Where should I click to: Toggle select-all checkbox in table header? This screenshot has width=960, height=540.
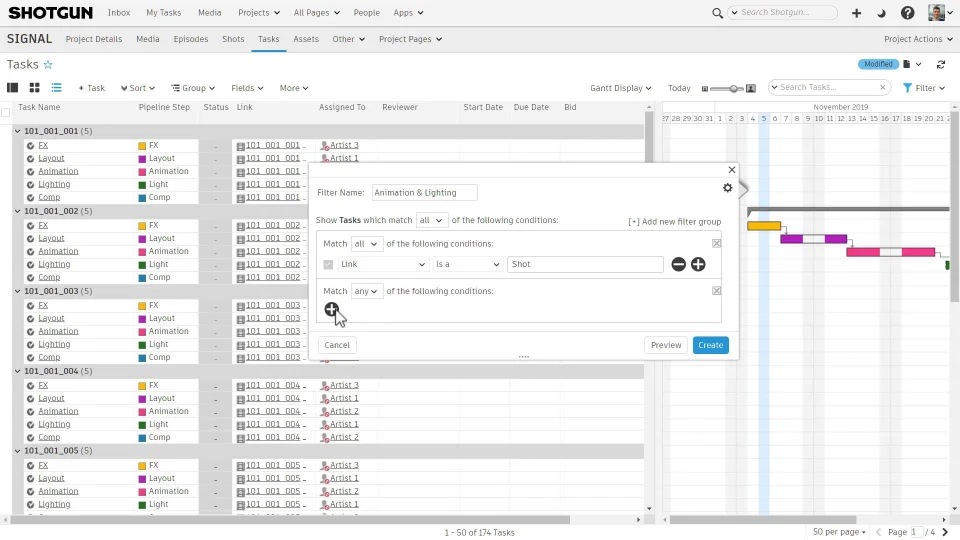[x=6, y=113]
